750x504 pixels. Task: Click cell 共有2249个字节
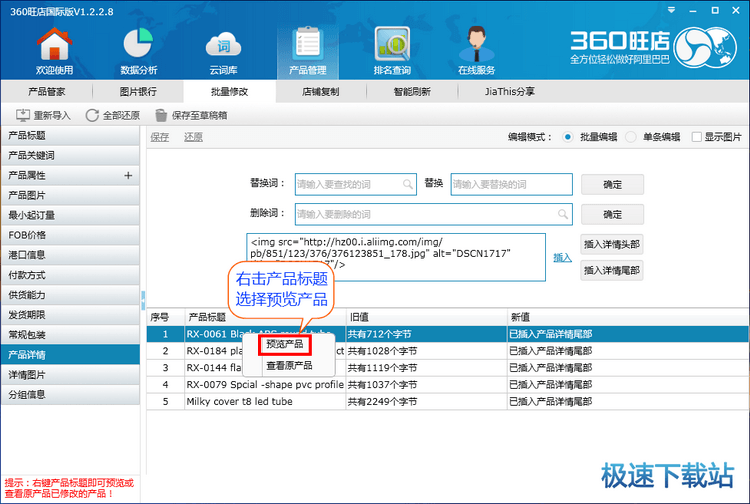pos(427,402)
